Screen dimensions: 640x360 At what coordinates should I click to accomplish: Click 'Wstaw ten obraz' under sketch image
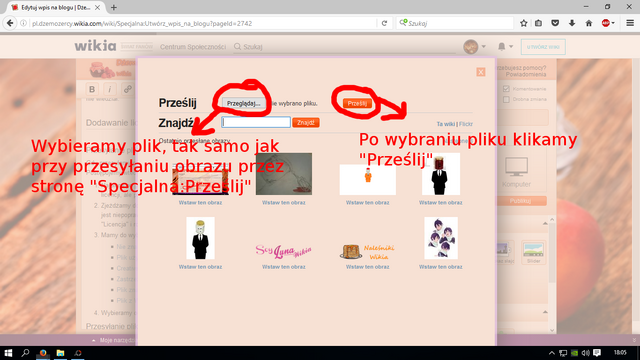(284, 202)
